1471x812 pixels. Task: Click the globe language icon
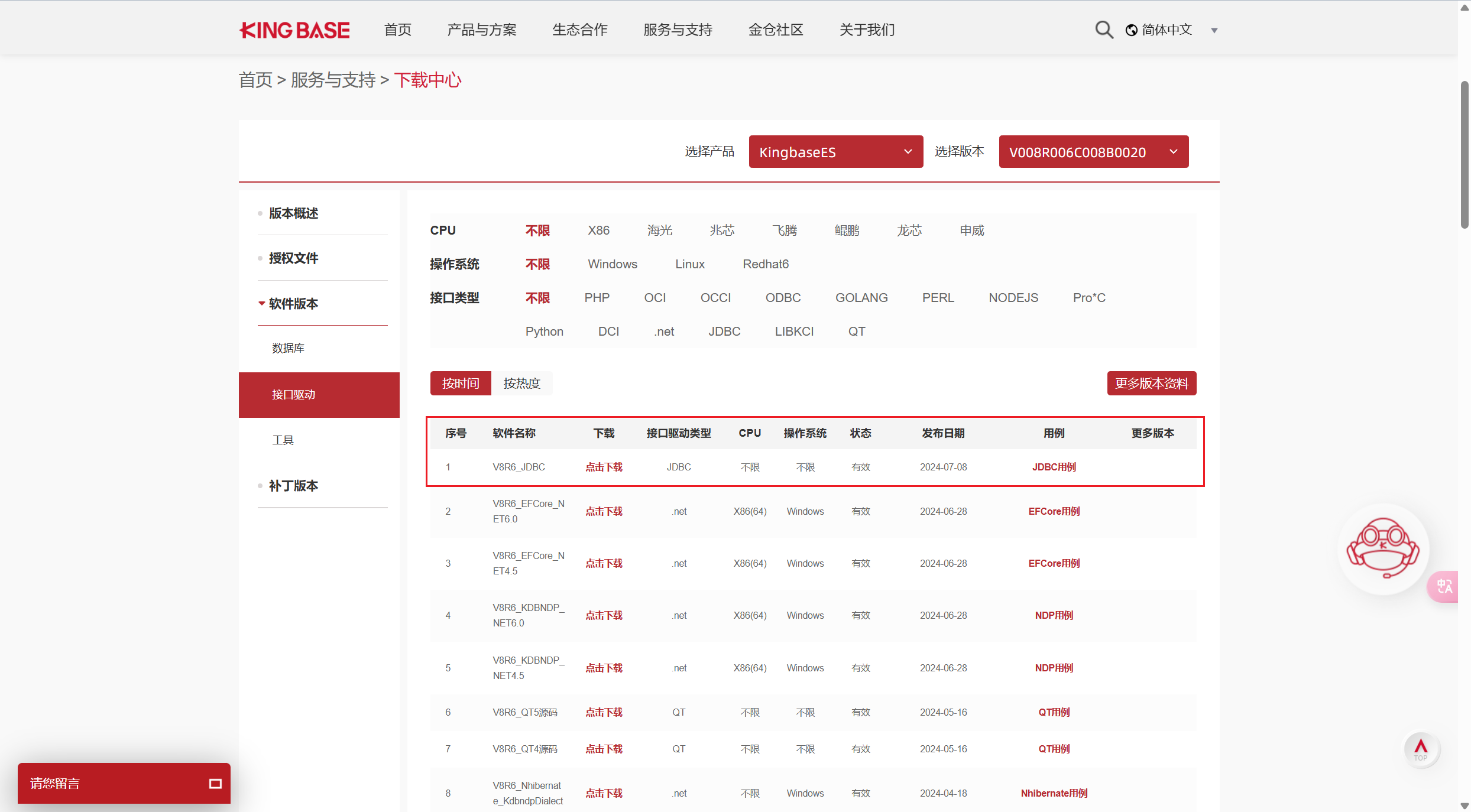tap(1131, 30)
